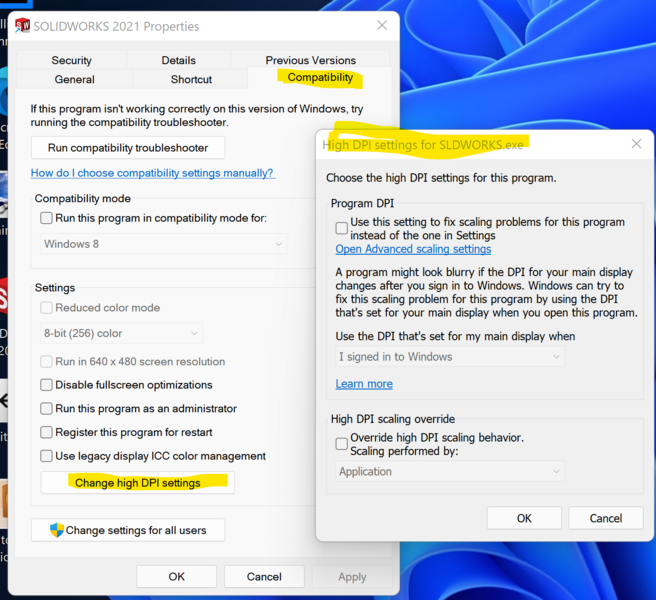656x600 pixels.
Task: Toggle Reduced color mode checkbox
Action: coord(46,308)
